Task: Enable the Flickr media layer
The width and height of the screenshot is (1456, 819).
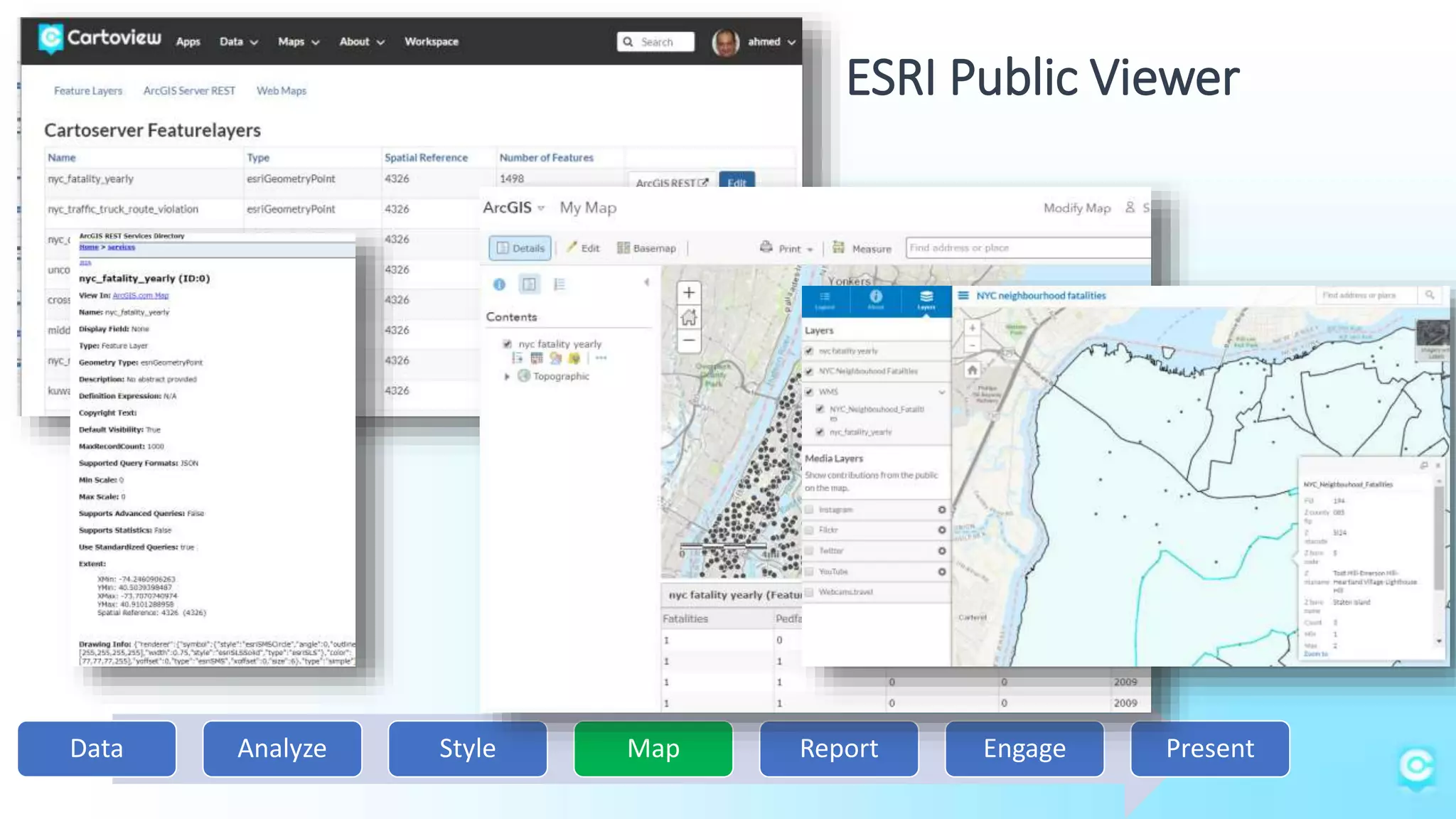Action: [x=809, y=530]
